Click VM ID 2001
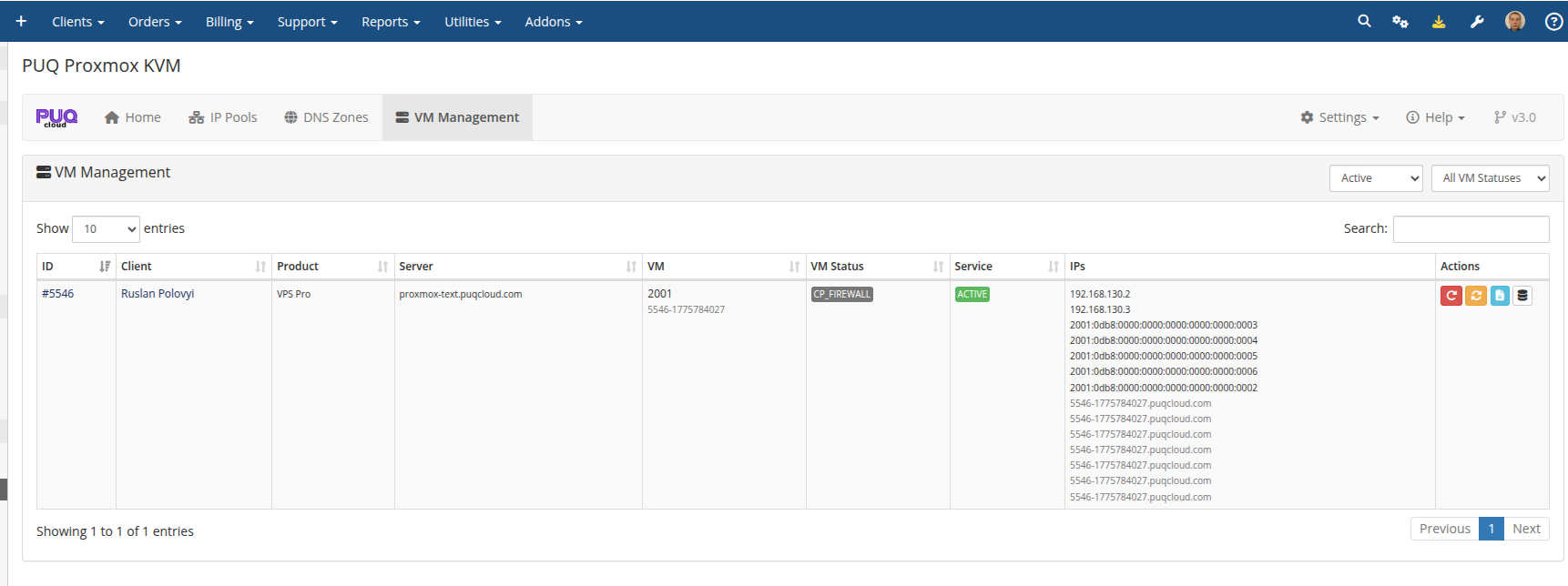Image resolution: width=1568 pixels, height=586 pixels. point(659,294)
